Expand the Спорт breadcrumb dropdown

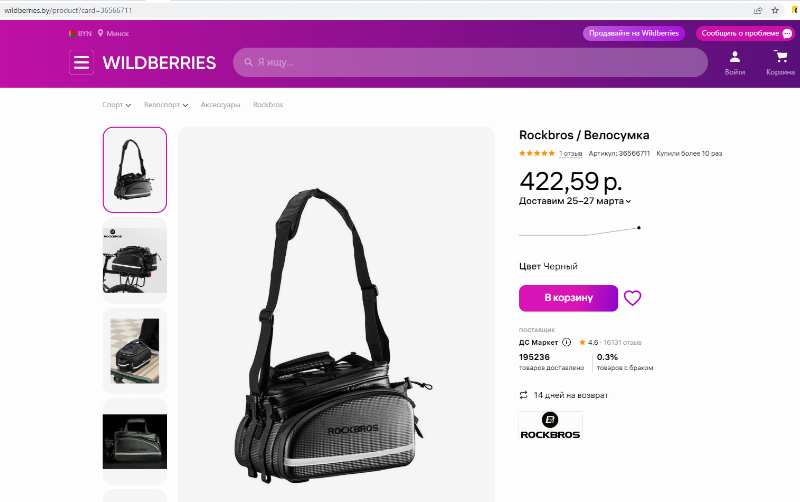[128, 105]
